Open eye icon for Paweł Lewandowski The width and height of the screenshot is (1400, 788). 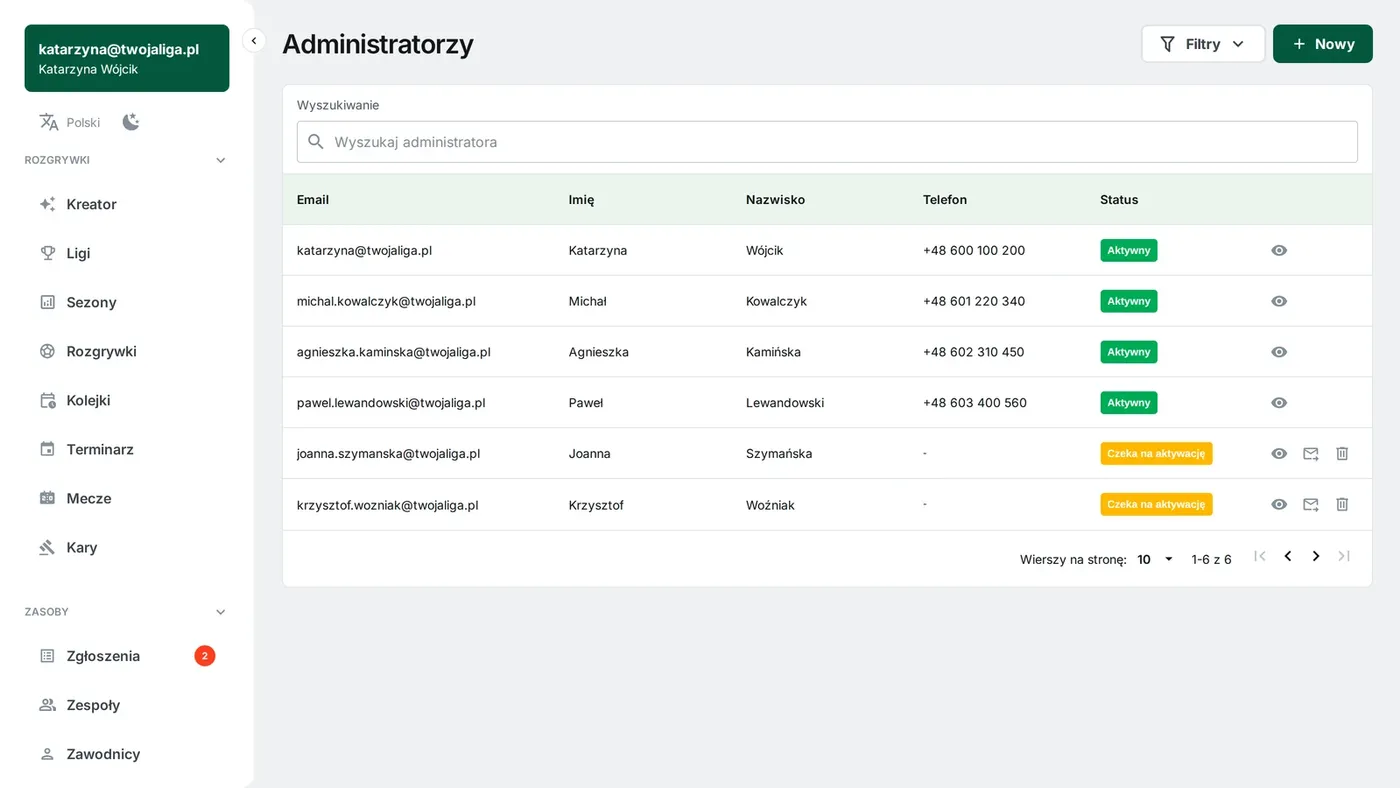pyautogui.click(x=1279, y=403)
